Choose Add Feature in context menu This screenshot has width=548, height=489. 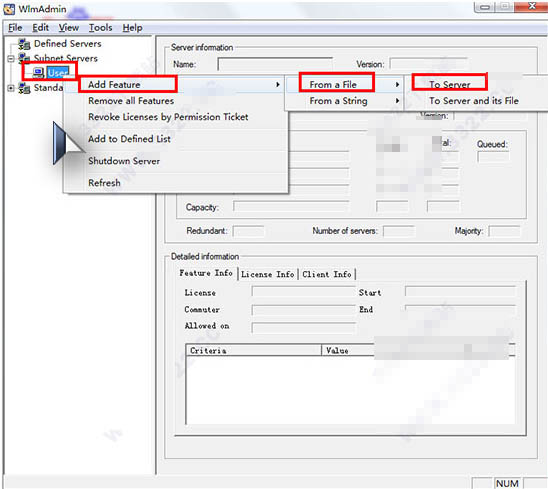coord(114,85)
